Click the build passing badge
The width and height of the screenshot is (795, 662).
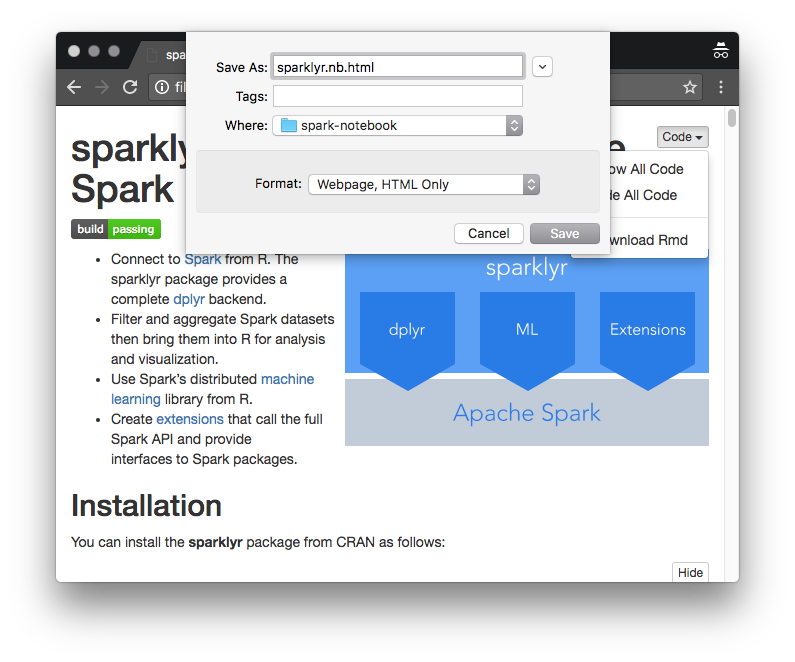115,229
